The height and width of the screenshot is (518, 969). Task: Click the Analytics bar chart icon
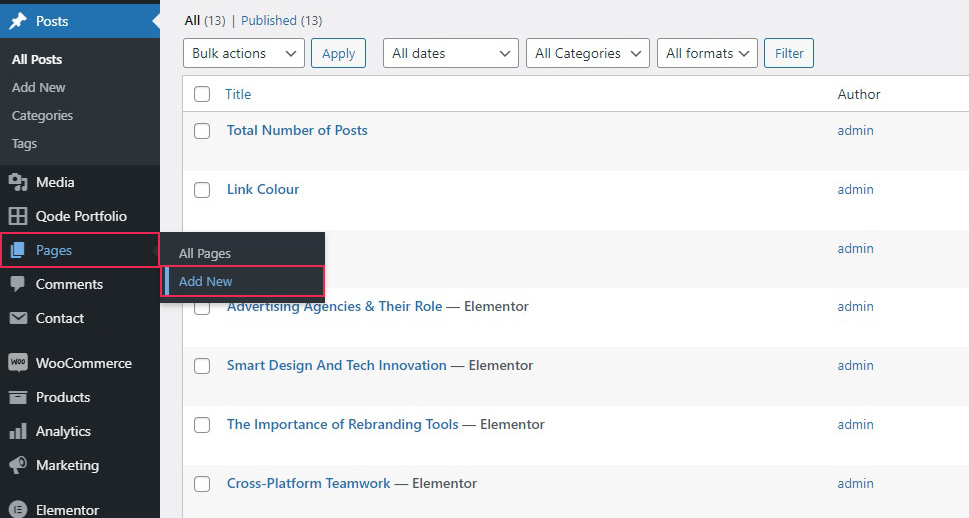[x=18, y=431]
